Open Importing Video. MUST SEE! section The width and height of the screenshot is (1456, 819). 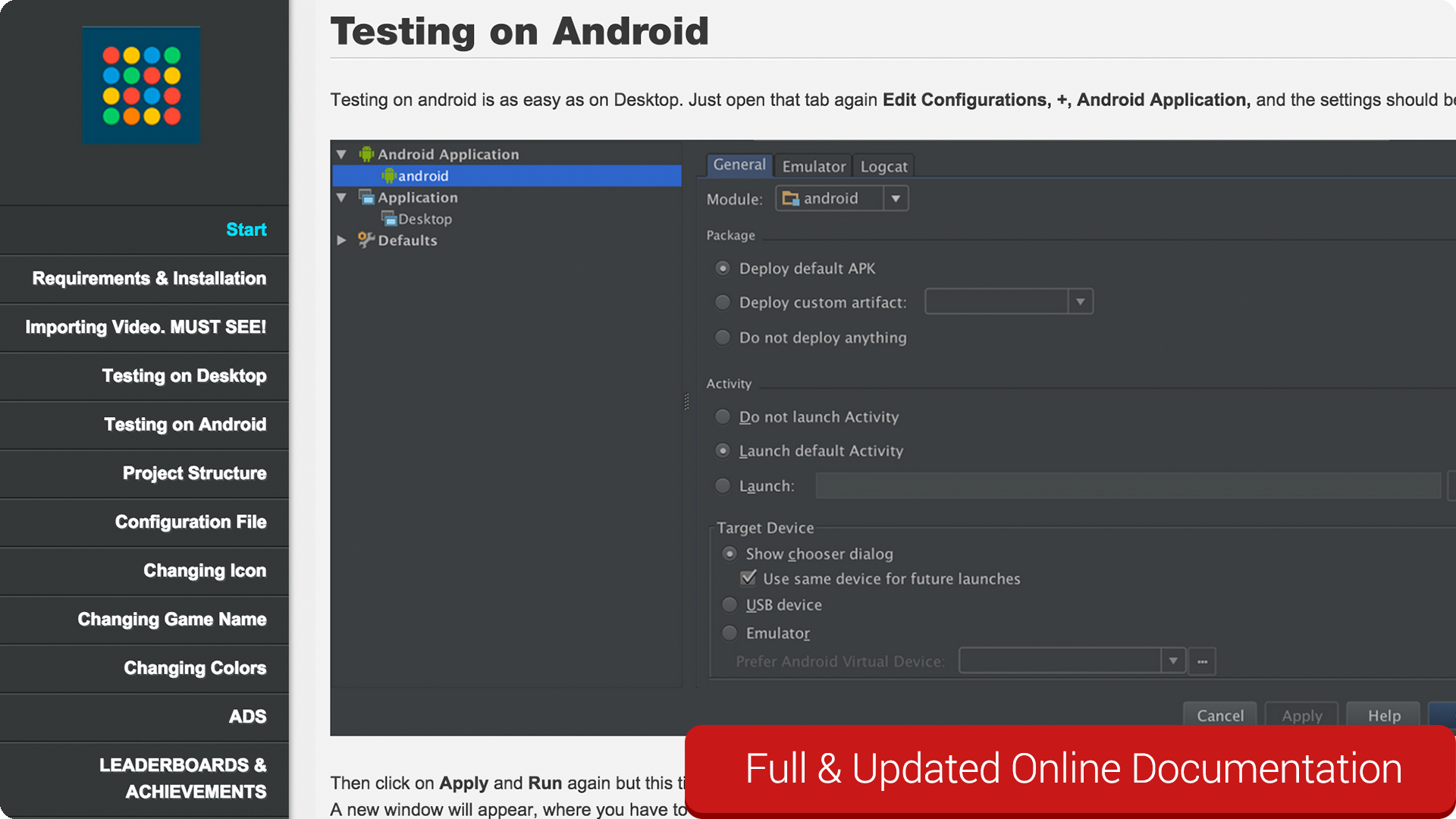[144, 327]
